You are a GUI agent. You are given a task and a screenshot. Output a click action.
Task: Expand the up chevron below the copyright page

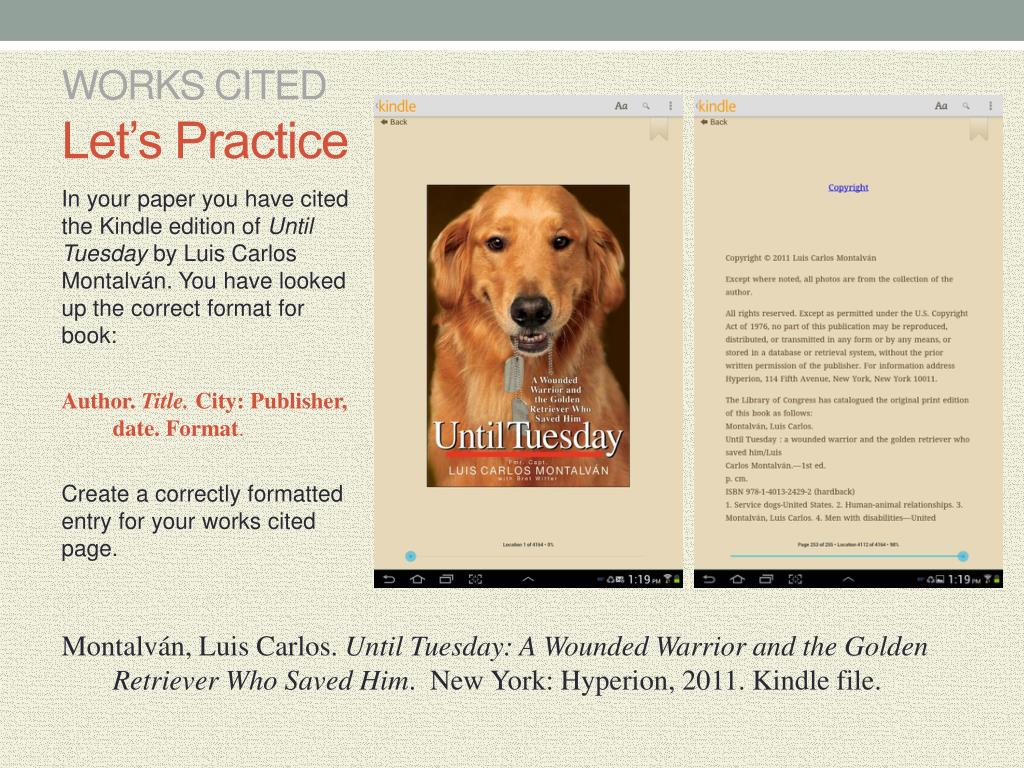click(848, 579)
